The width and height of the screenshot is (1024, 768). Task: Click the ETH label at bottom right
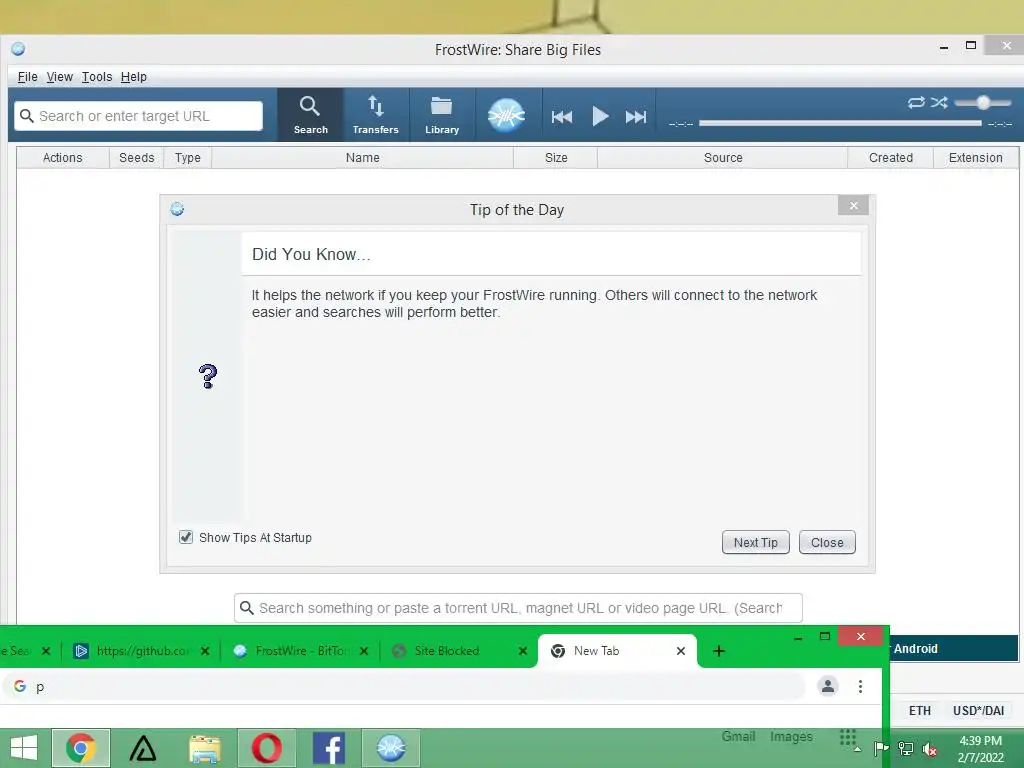(920, 711)
